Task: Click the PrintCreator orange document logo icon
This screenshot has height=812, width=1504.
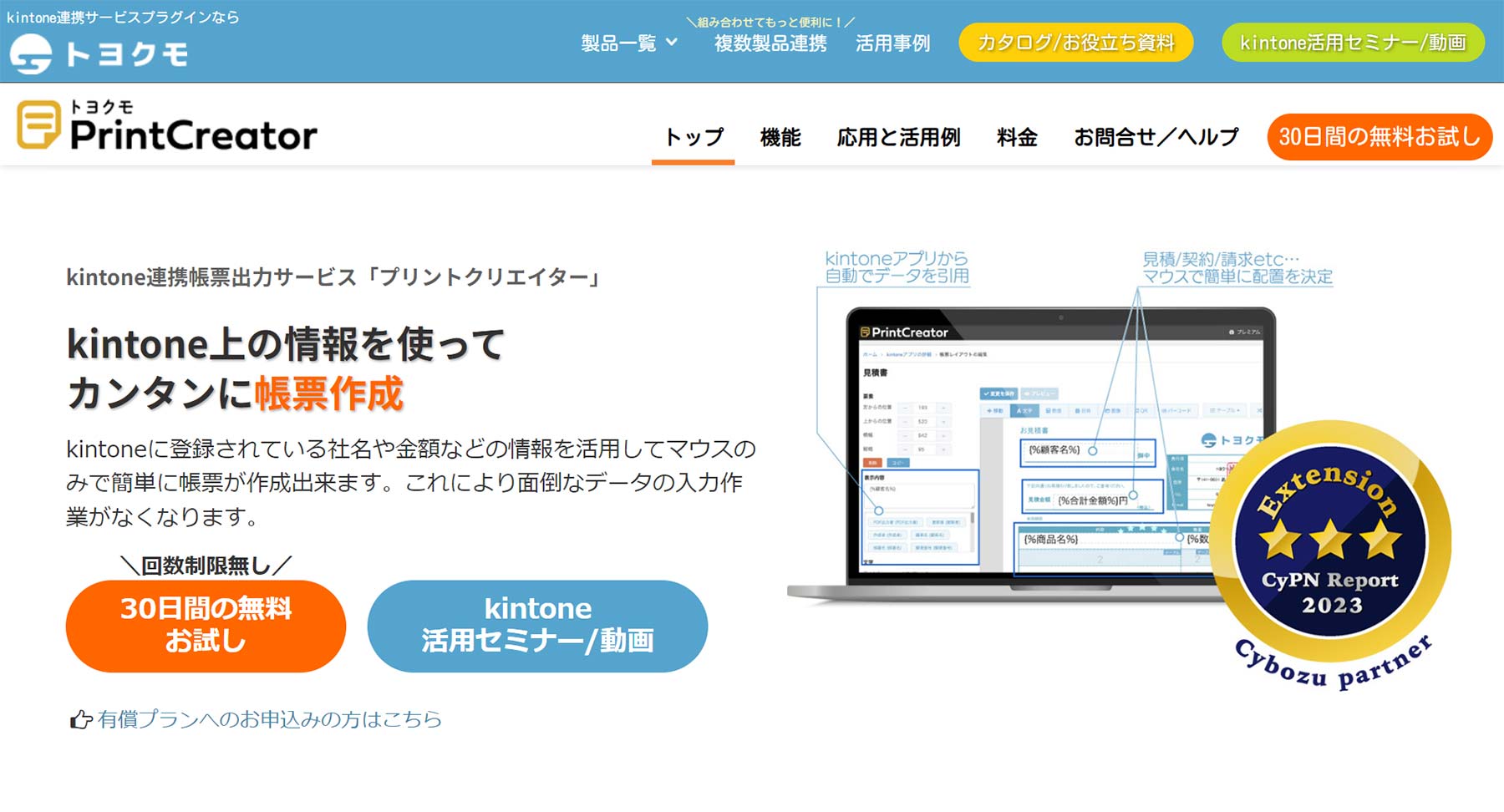Action: [x=38, y=124]
